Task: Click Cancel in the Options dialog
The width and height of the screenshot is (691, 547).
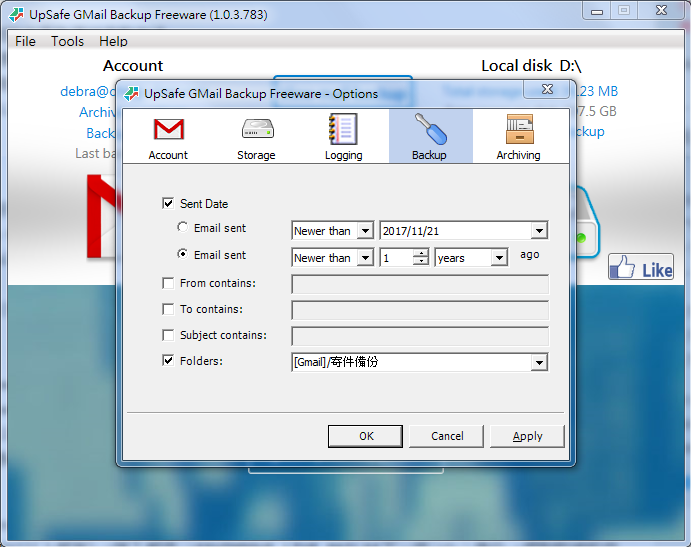Action: 446,436
